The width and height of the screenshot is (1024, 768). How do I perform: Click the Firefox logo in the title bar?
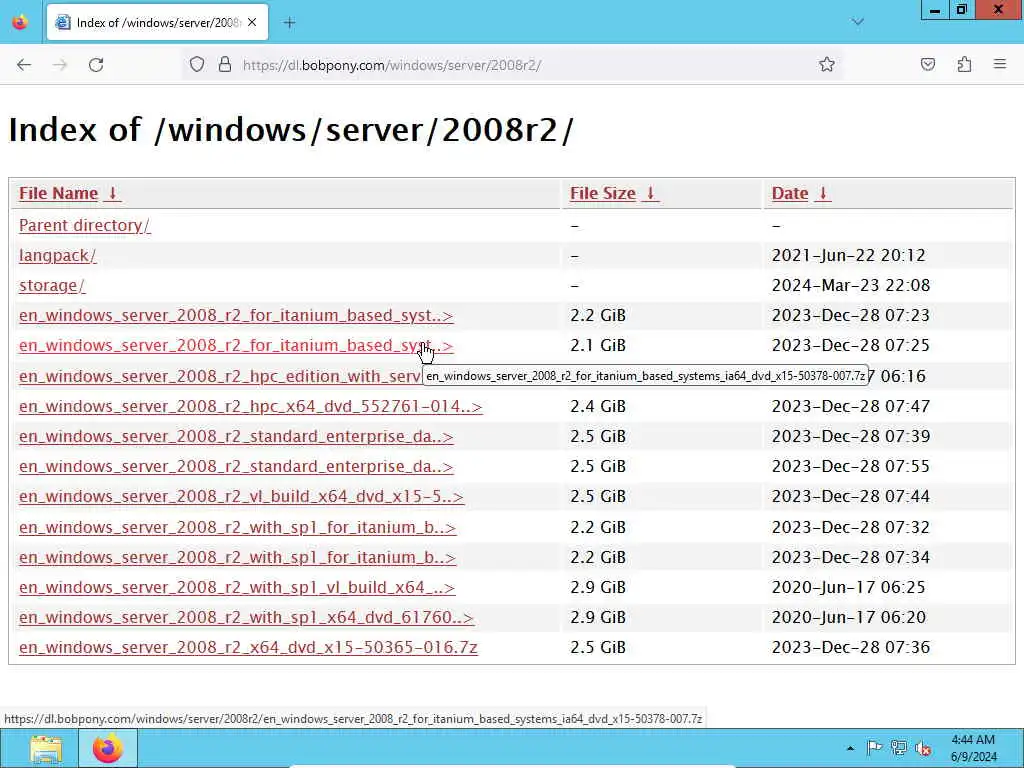pyautogui.click(x=20, y=22)
